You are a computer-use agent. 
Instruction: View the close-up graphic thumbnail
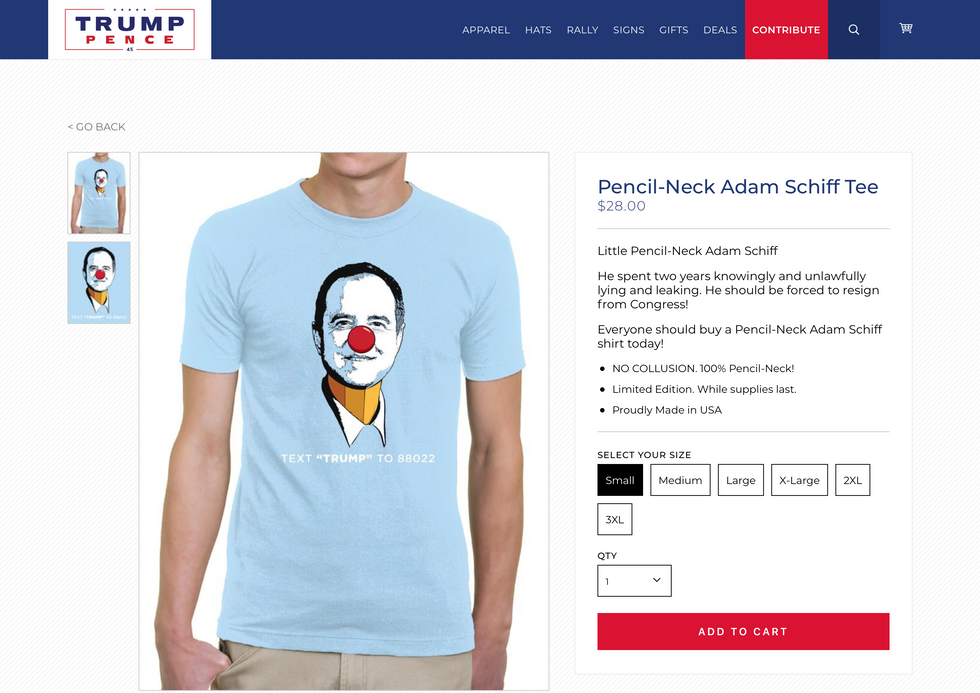click(99, 282)
